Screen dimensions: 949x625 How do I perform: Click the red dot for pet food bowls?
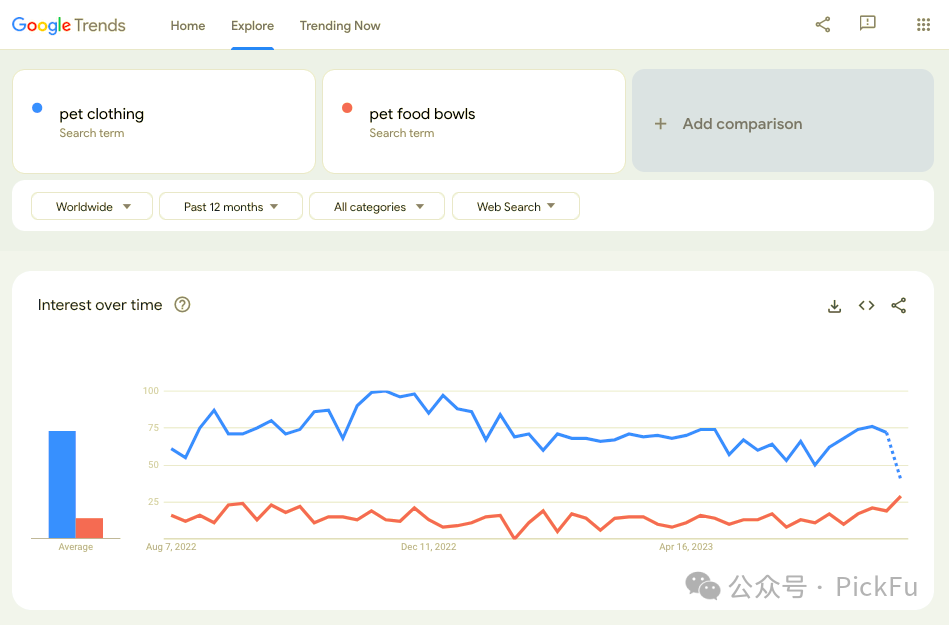coord(347,108)
